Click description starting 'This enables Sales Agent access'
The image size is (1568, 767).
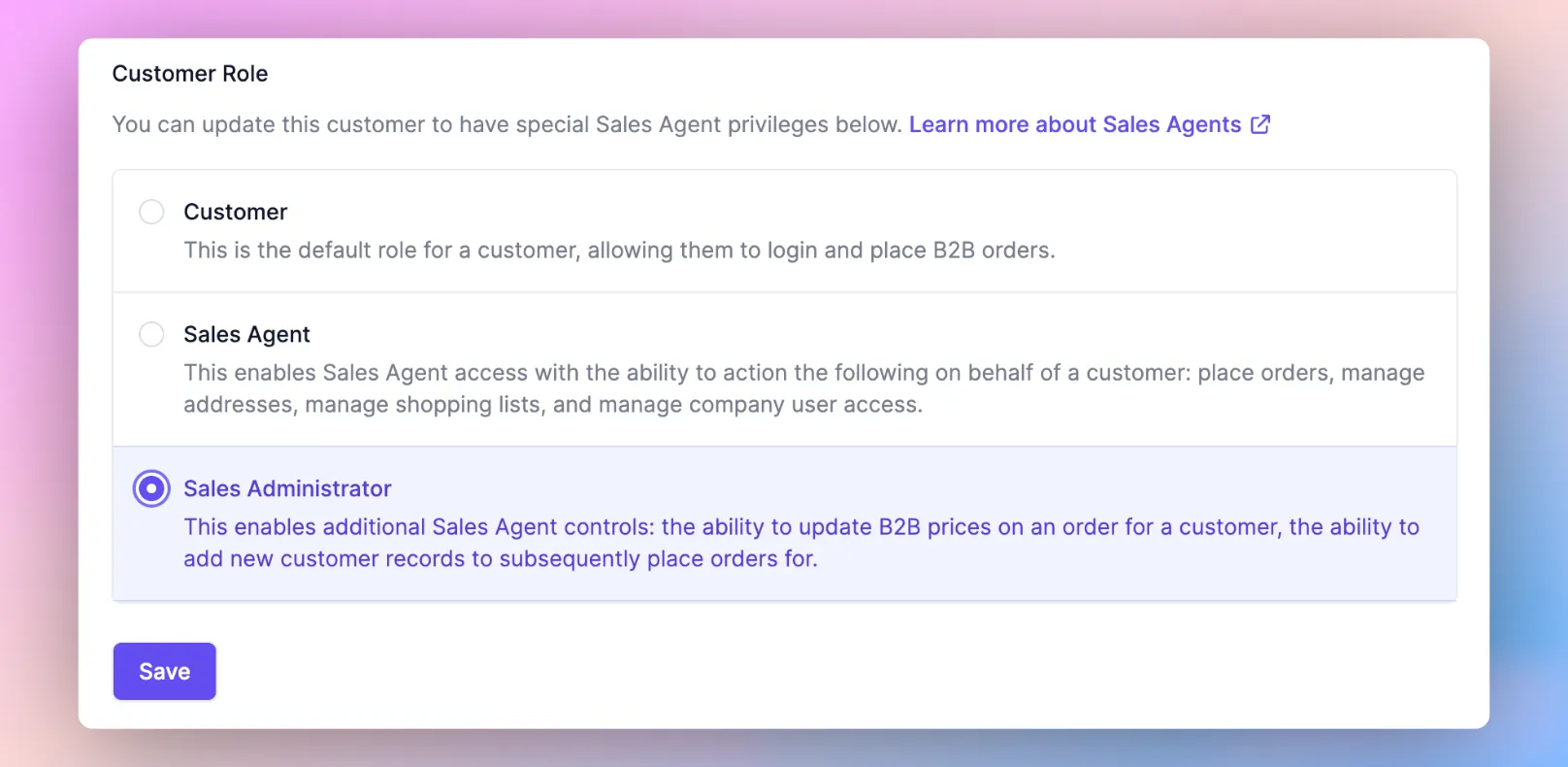coord(804,388)
